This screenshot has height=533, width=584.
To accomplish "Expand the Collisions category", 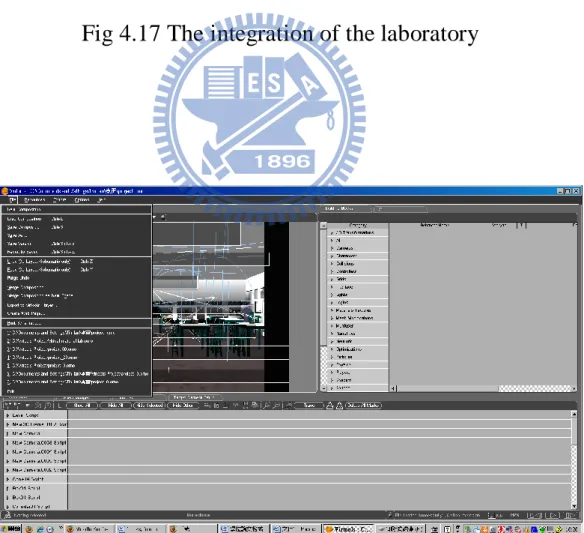I will [x=332, y=264].
